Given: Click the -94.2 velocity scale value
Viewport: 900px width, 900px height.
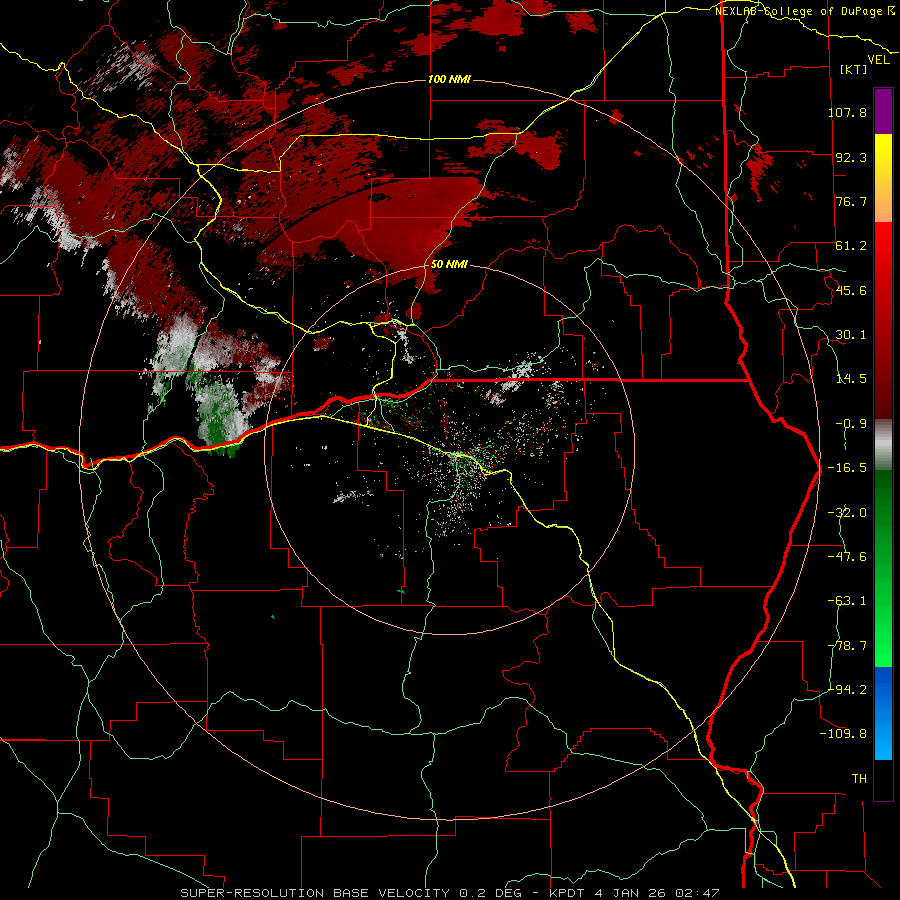Looking at the screenshot, I should (847, 689).
